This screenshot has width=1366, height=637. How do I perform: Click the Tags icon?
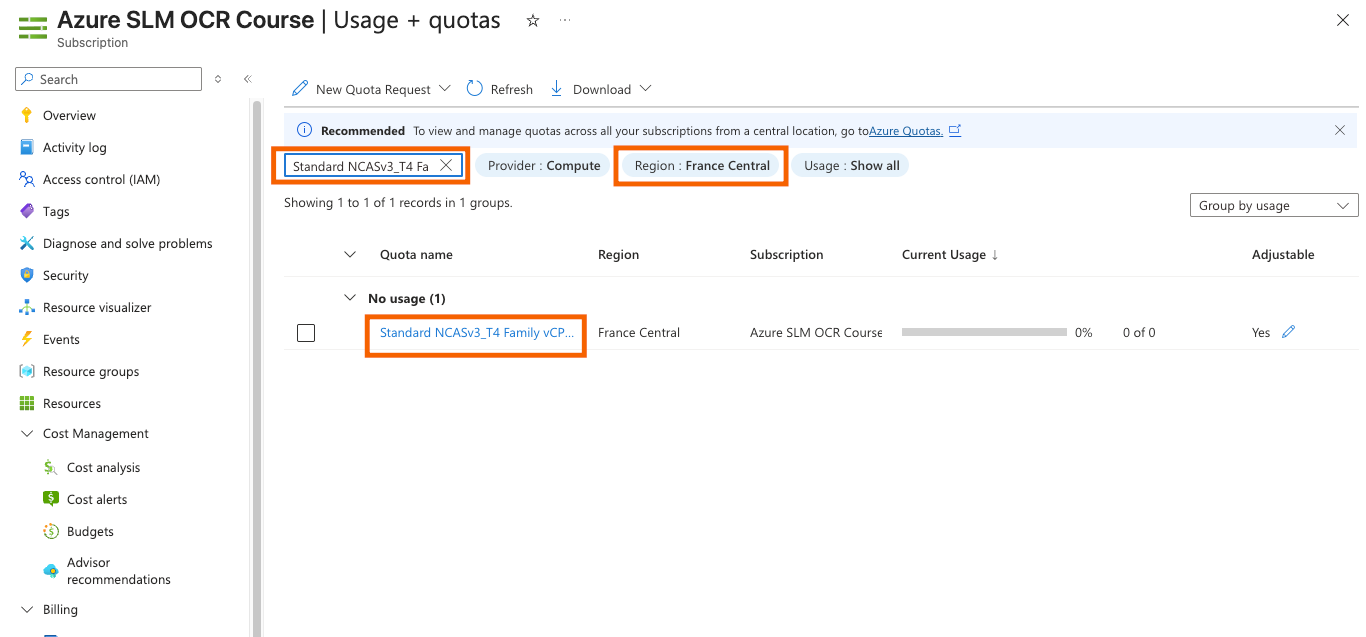27,211
